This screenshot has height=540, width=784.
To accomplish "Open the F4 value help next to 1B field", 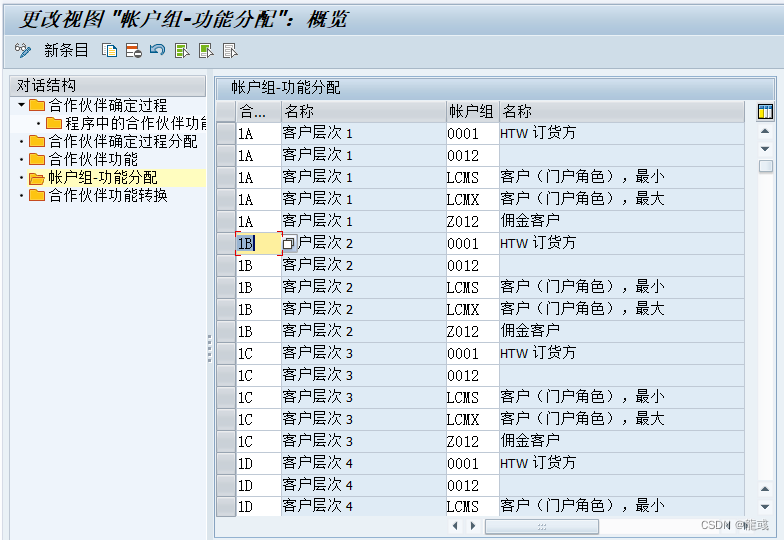I will pos(288,244).
